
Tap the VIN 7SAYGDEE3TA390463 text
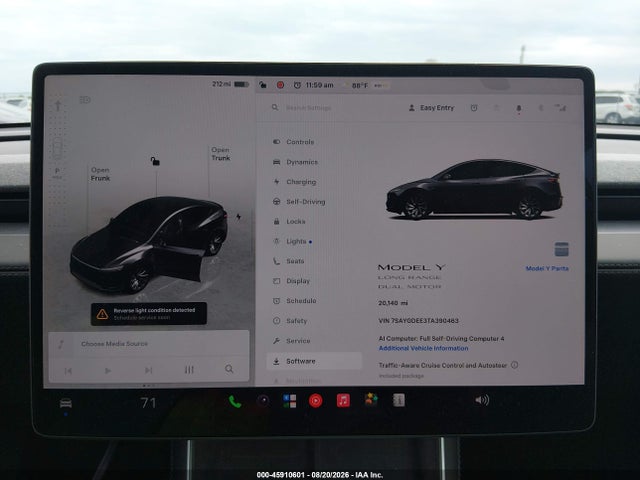click(x=418, y=321)
